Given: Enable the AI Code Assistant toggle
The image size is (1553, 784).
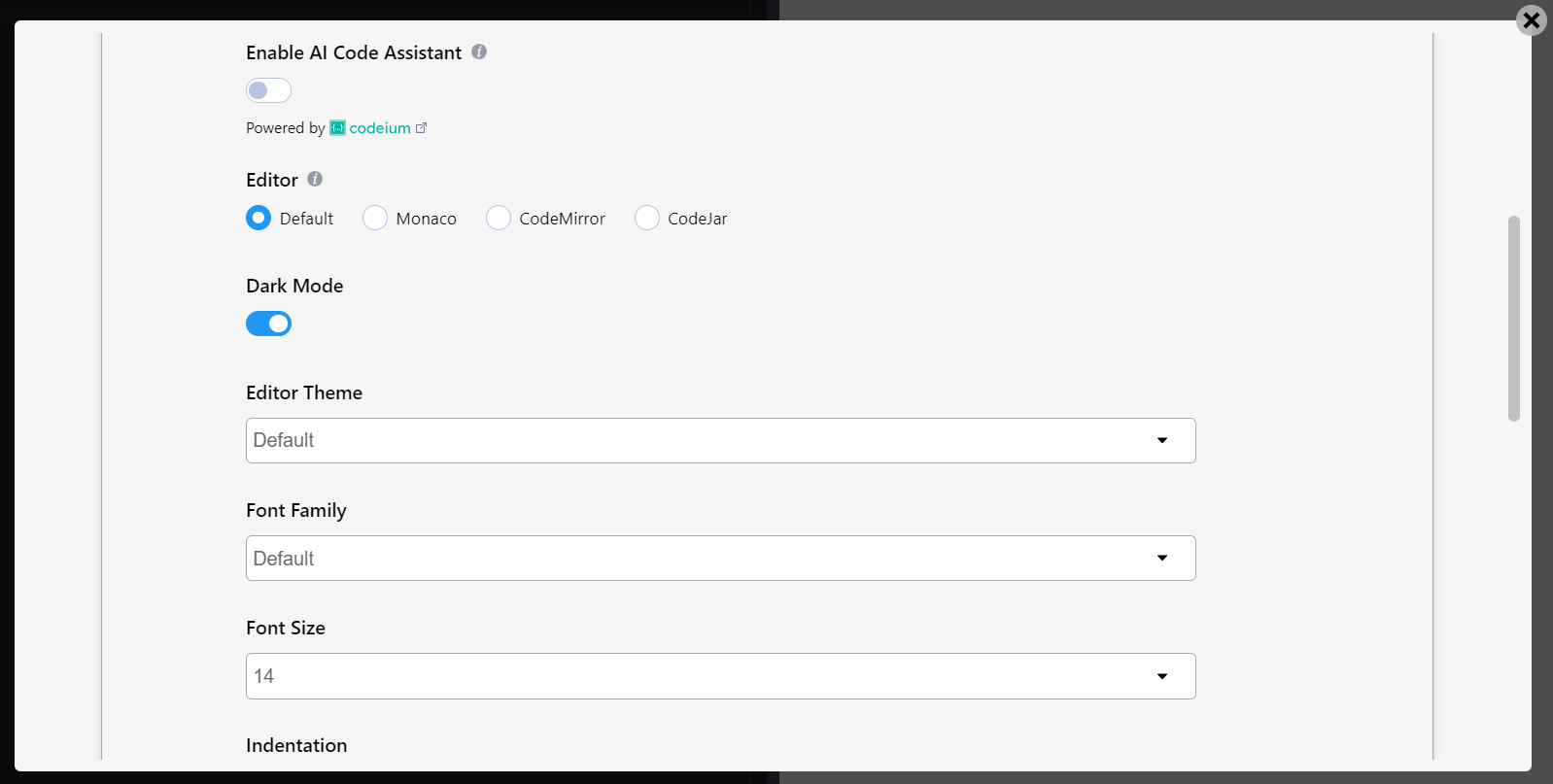Looking at the screenshot, I should pos(268,90).
